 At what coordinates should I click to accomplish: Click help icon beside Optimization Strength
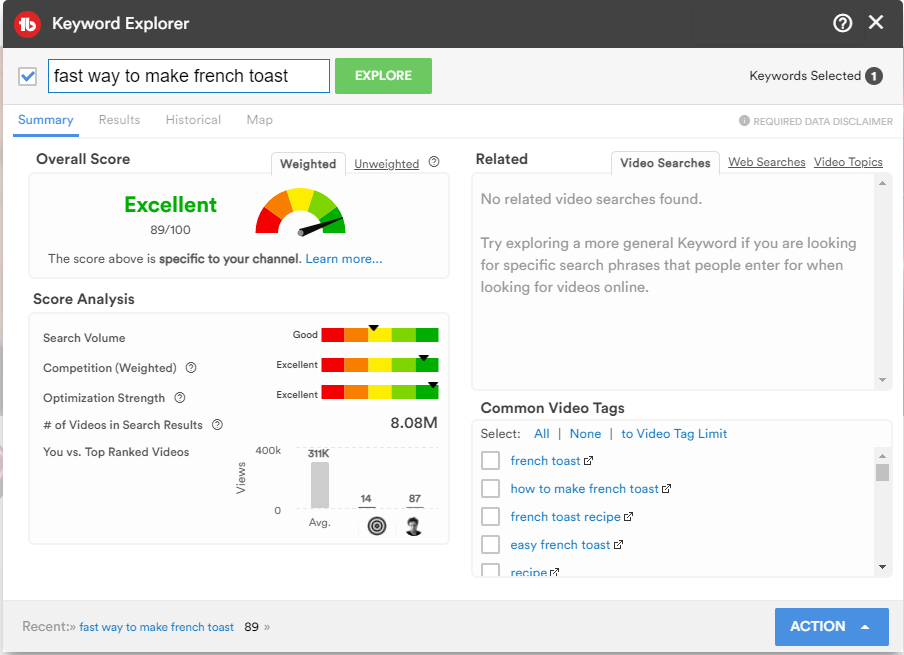click(x=180, y=398)
